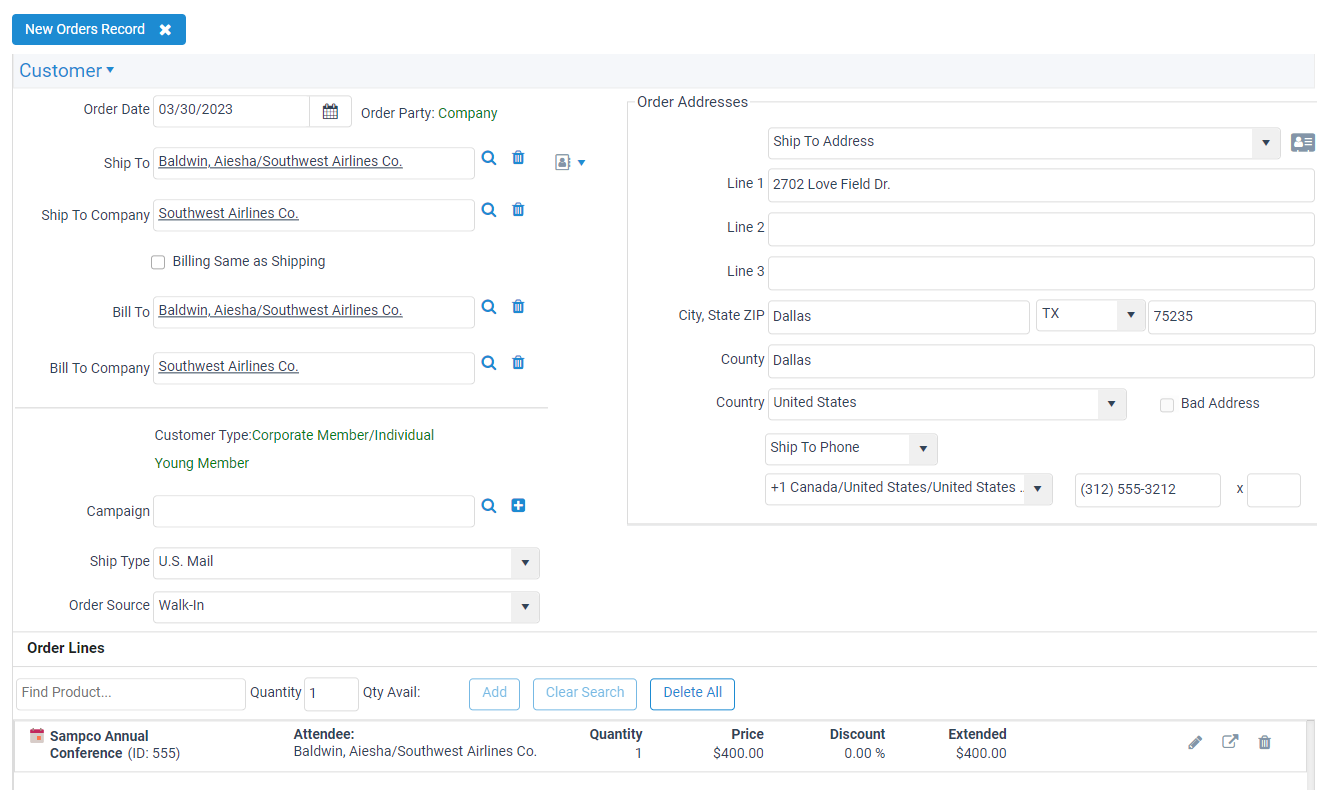Viewport: 1317px width, 790px height.
Task: Remove the Bill To Company value
Action: click(518, 363)
